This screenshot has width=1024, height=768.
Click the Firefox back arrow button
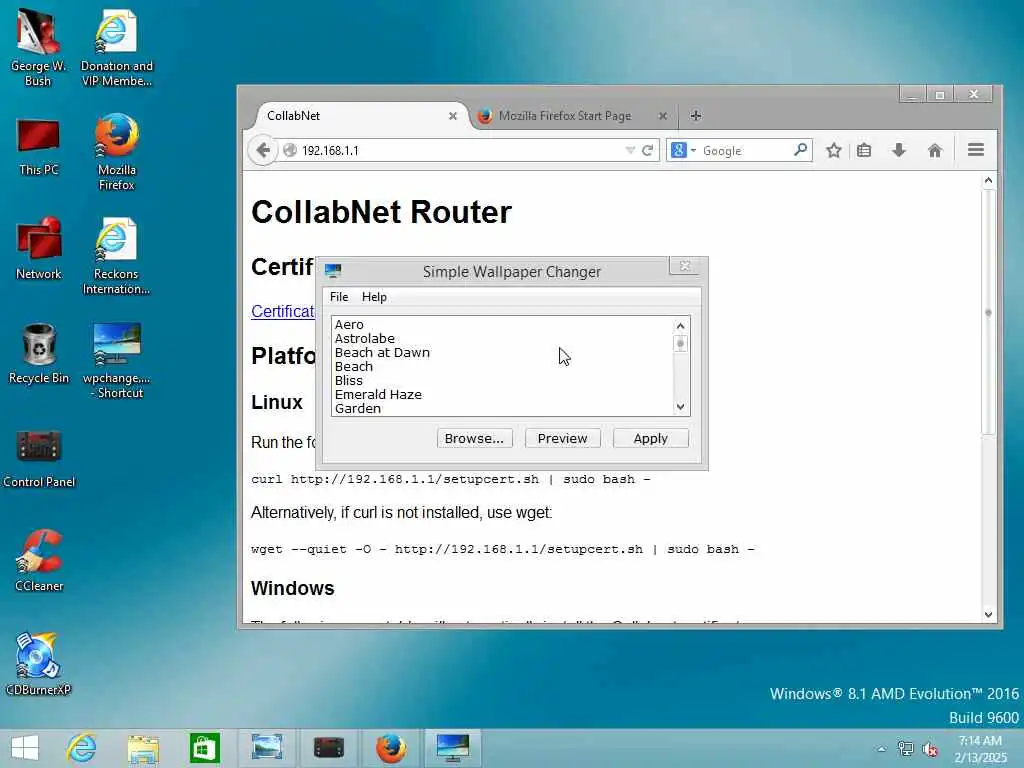click(263, 150)
